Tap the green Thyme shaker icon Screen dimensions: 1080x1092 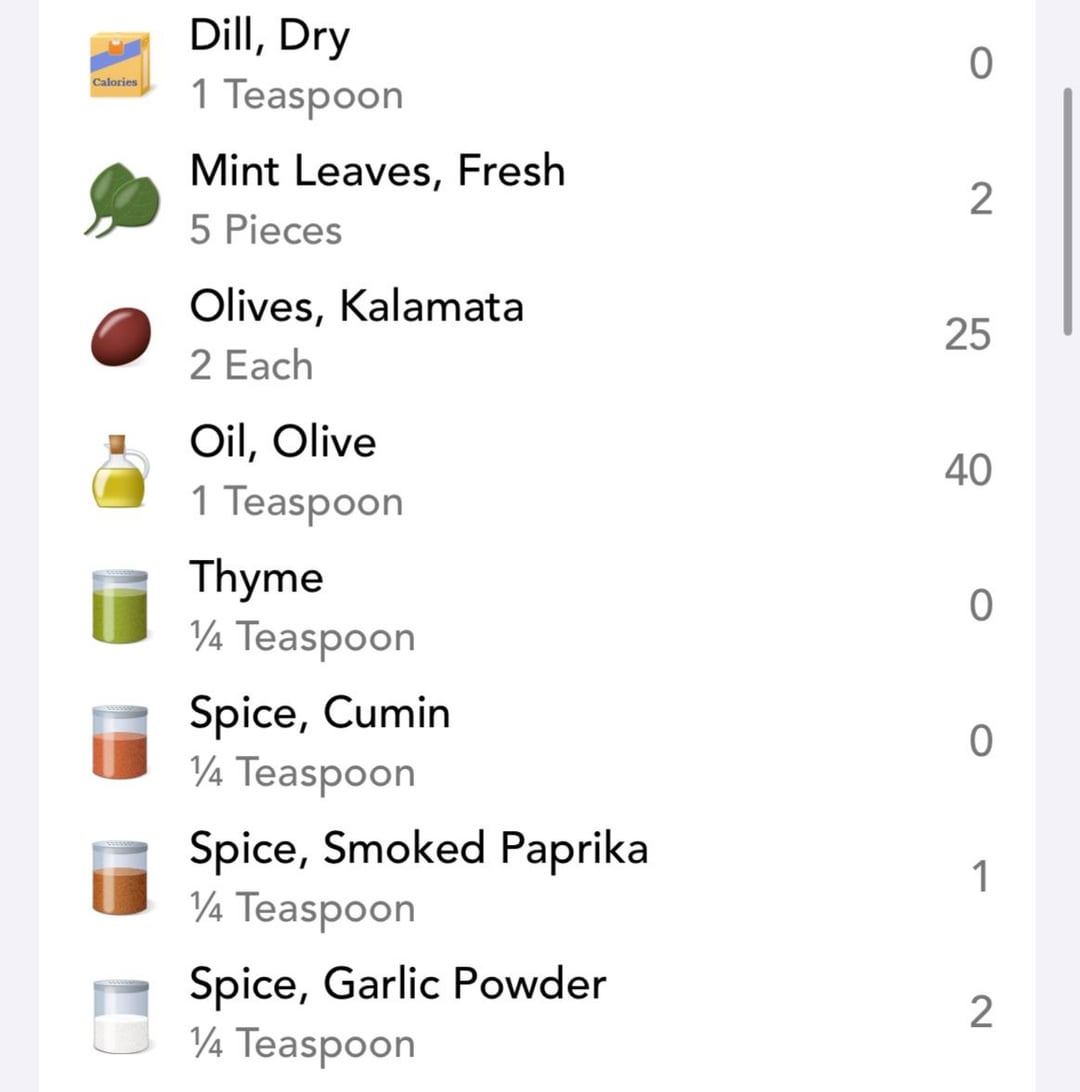(120, 606)
